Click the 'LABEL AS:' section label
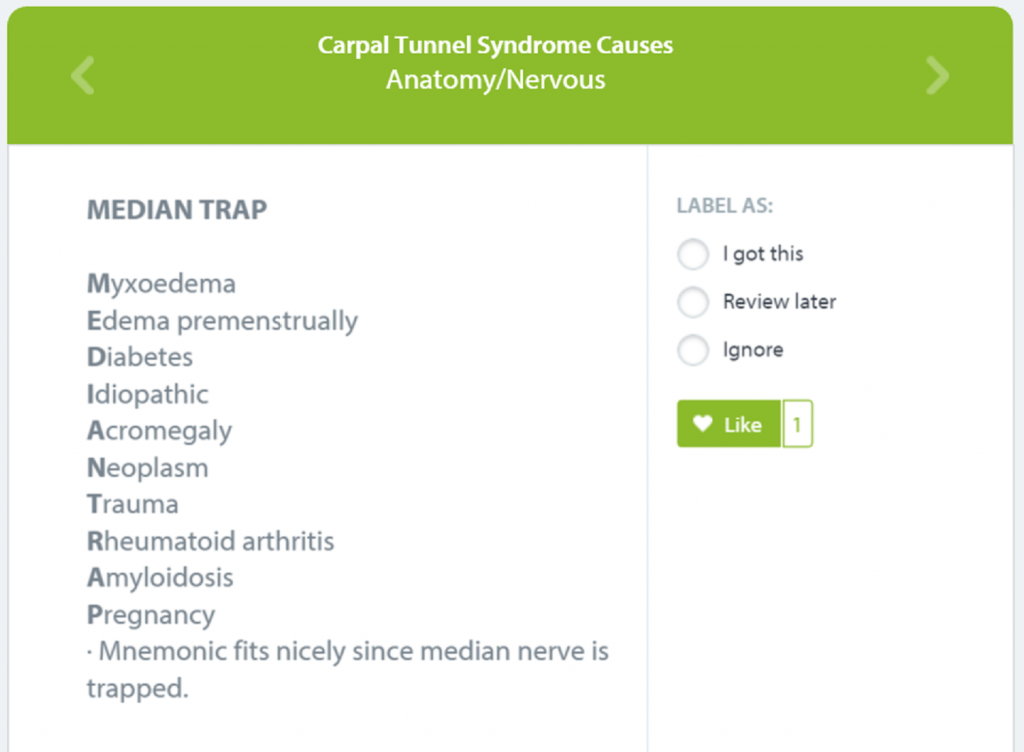This screenshot has height=752, width=1024. tap(725, 206)
